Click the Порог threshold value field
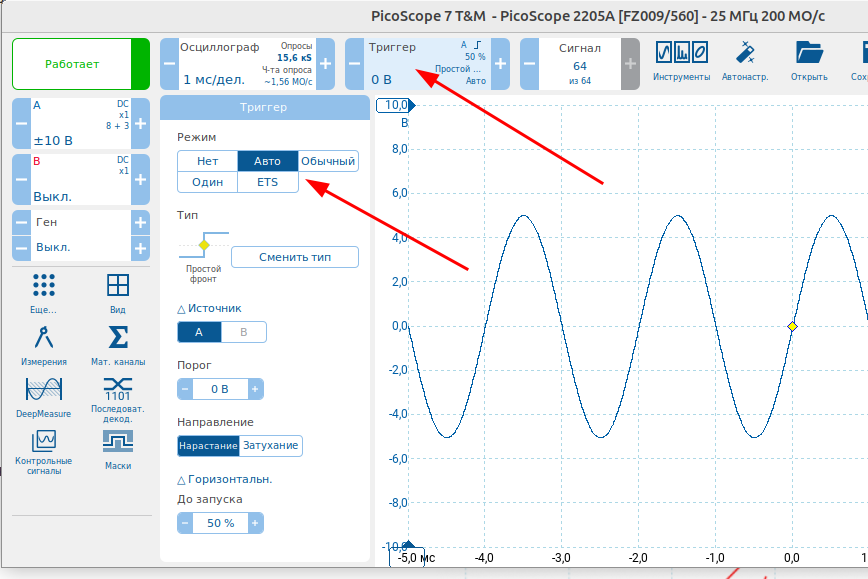Screen dimensions: 868x579 [219, 389]
